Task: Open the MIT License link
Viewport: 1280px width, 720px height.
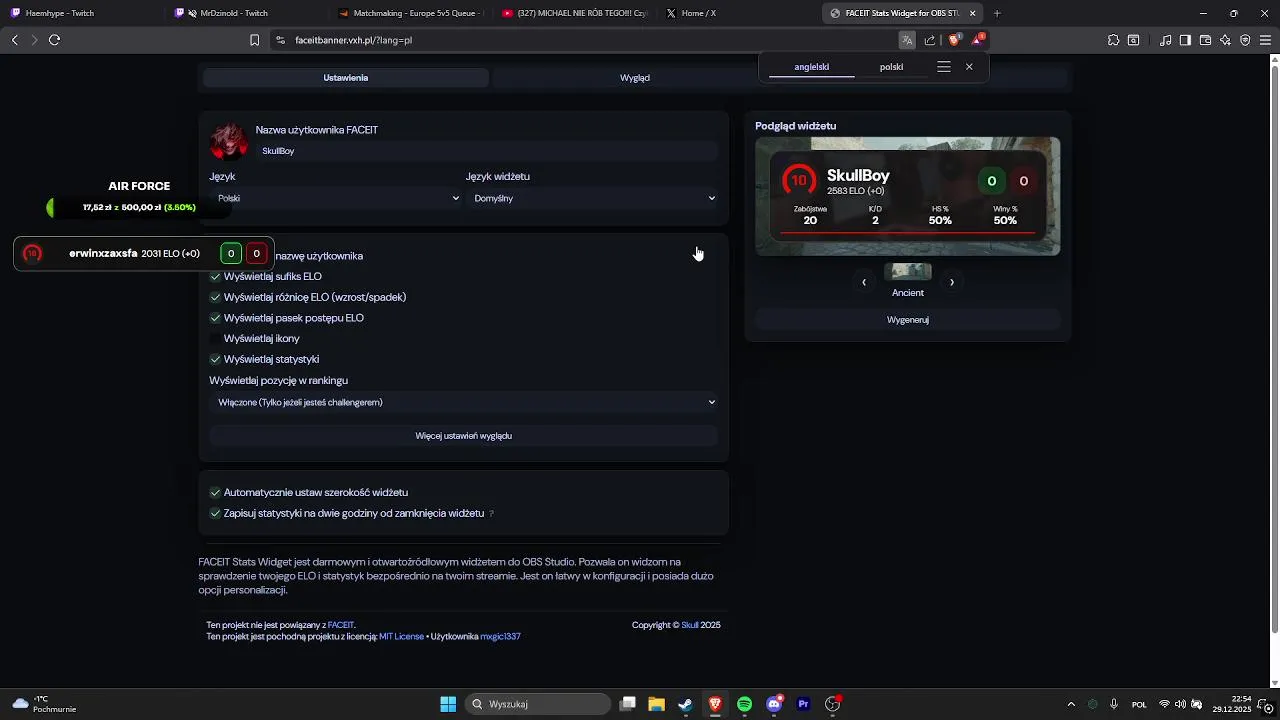Action: pyautogui.click(x=401, y=636)
